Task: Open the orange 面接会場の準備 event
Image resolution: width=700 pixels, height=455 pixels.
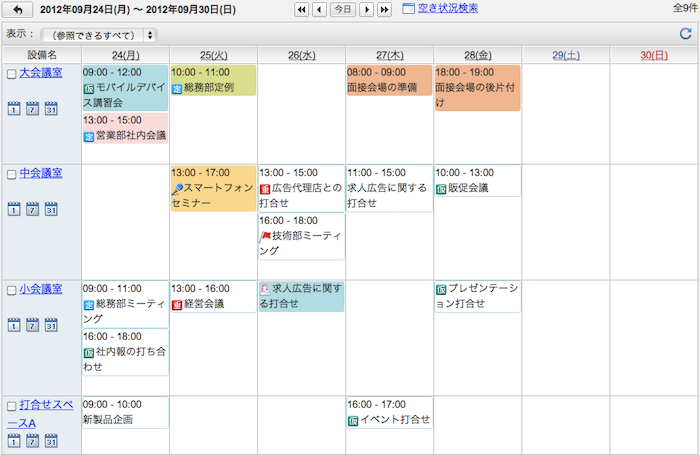Action: pyautogui.click(x=389, y=81)
